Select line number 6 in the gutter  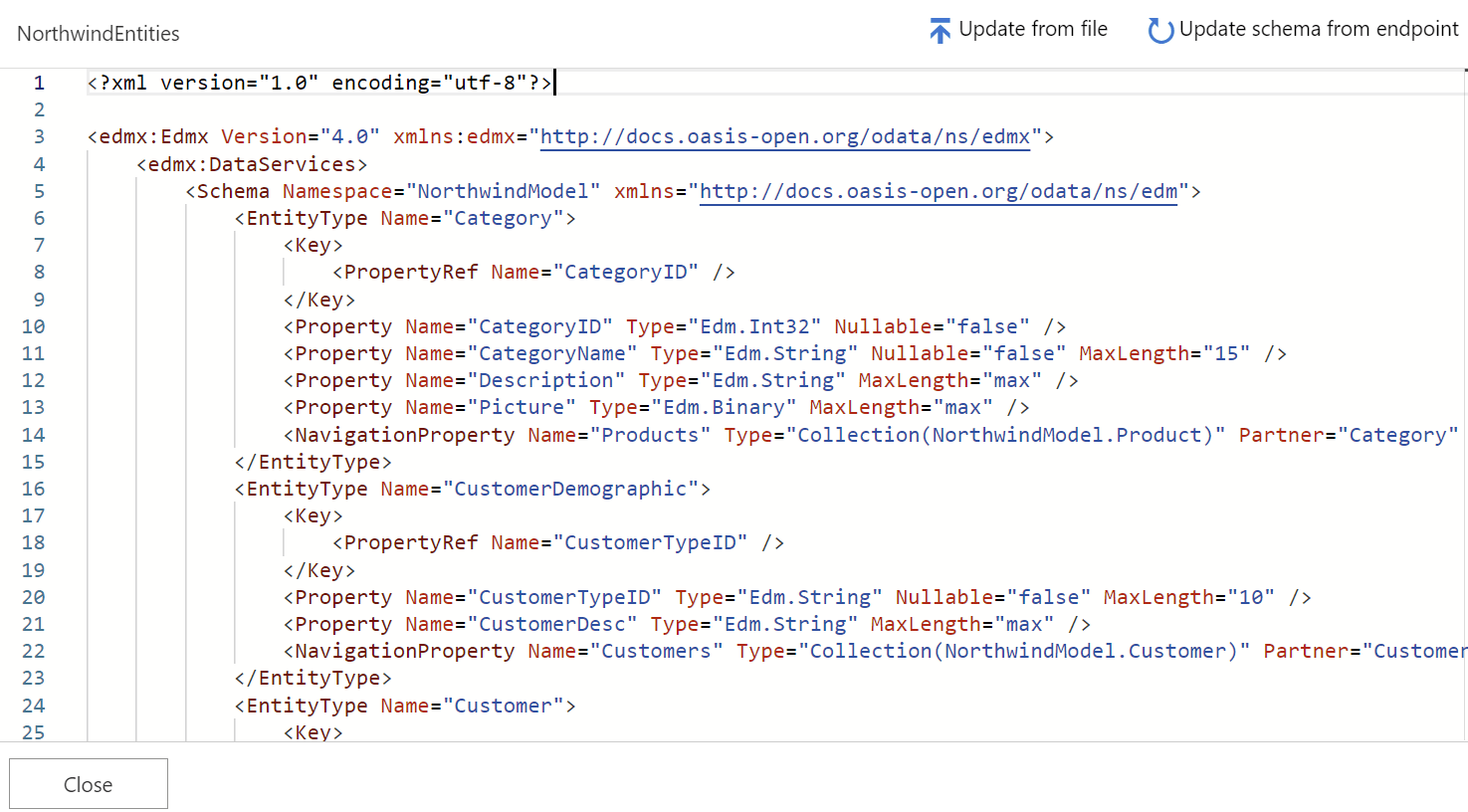40,218
